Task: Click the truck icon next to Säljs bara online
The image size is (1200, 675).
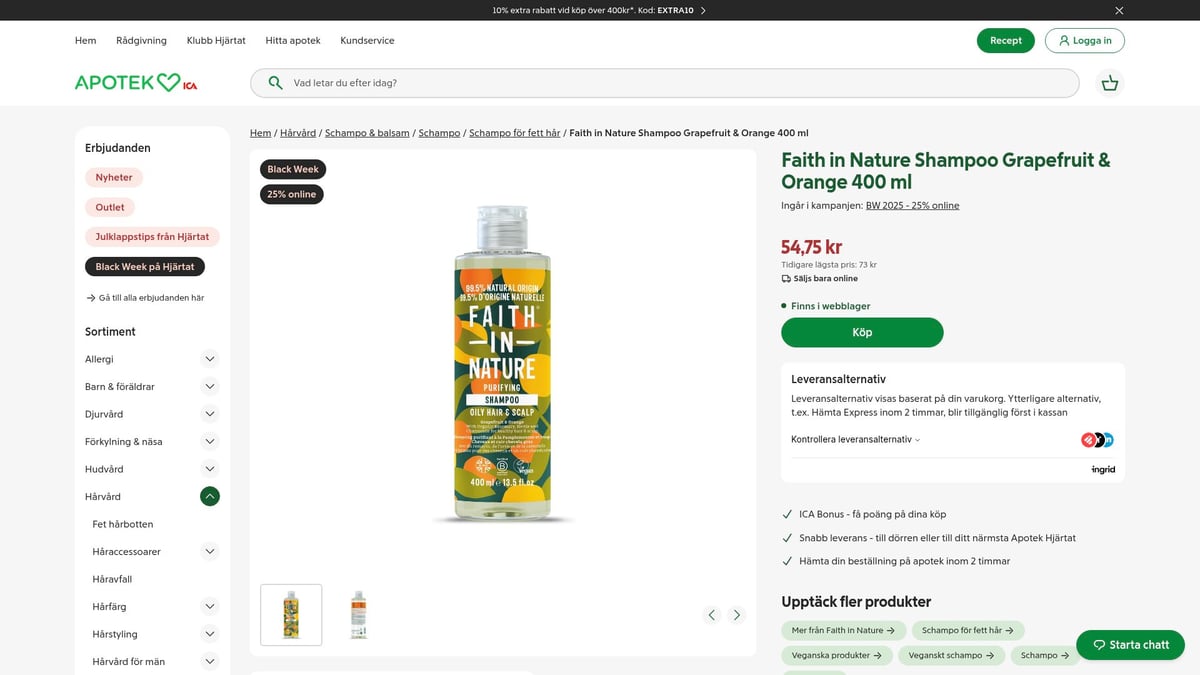Action: (784, 278)
